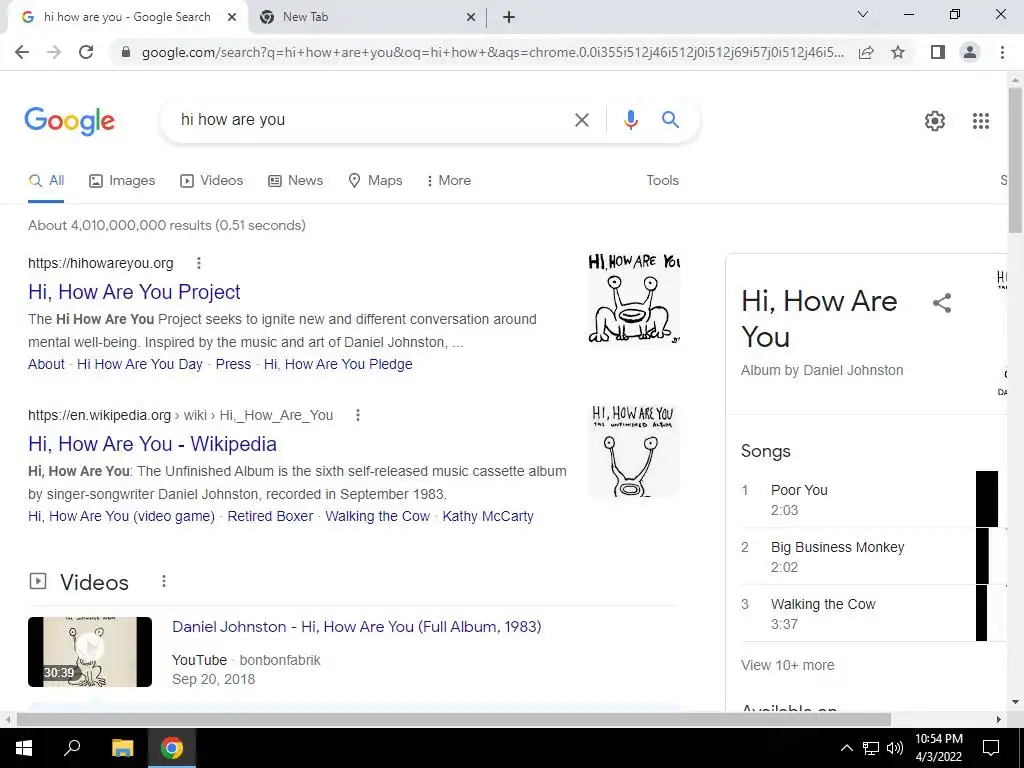
Task: Click the URL address bar
Action: (x=492, y=52)
